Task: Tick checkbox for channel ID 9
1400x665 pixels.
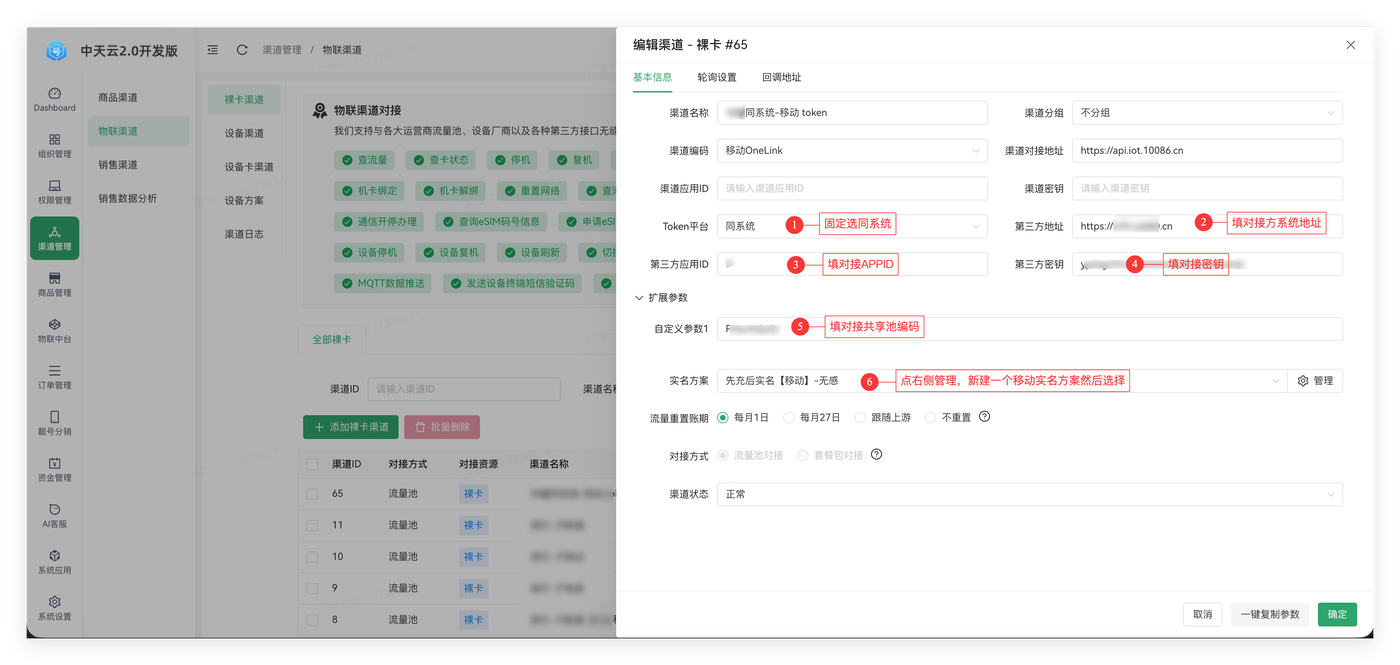Action: pyautogui.click(x=313, y=588)
